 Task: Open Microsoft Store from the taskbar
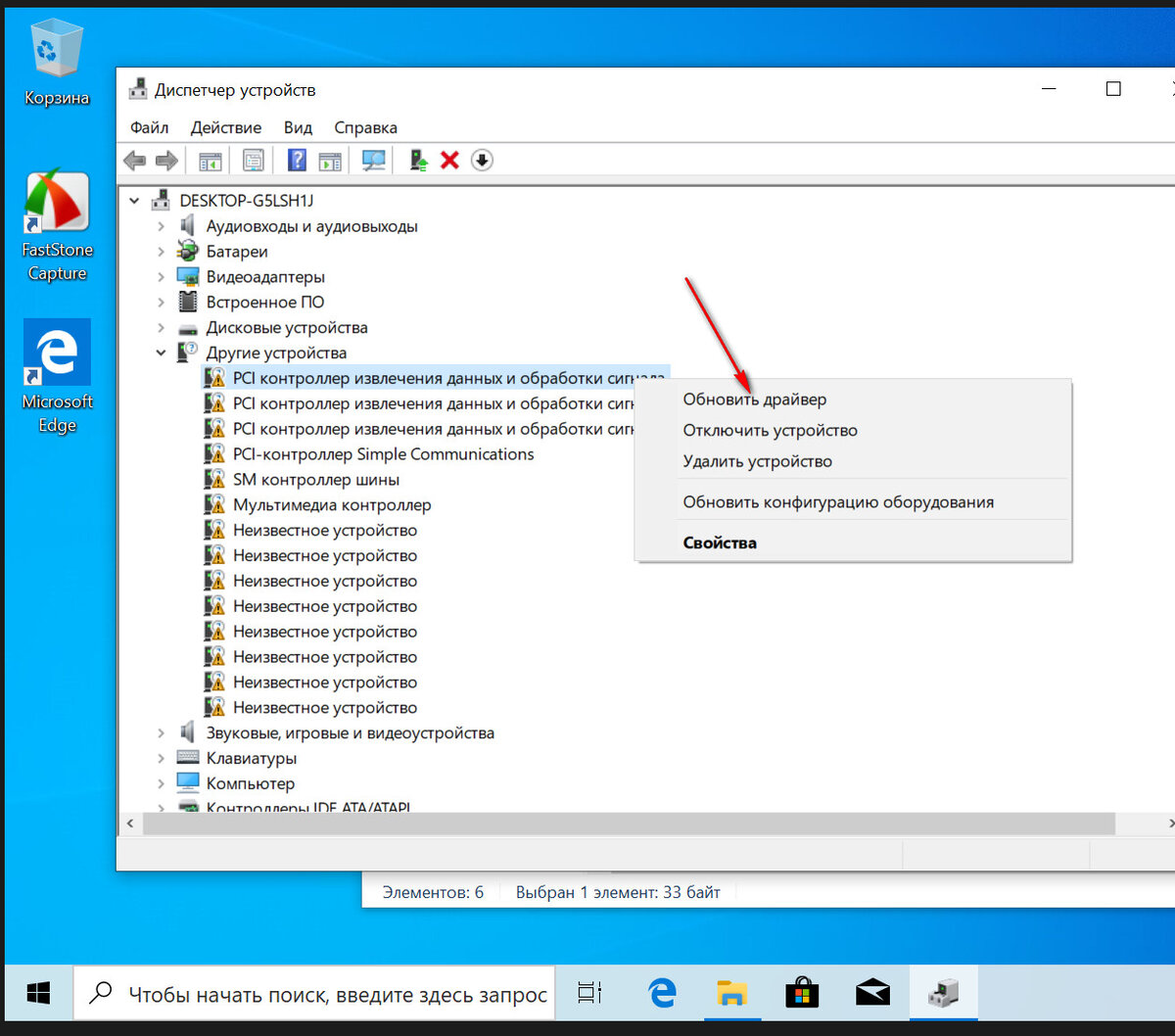[x=802, y=994]
